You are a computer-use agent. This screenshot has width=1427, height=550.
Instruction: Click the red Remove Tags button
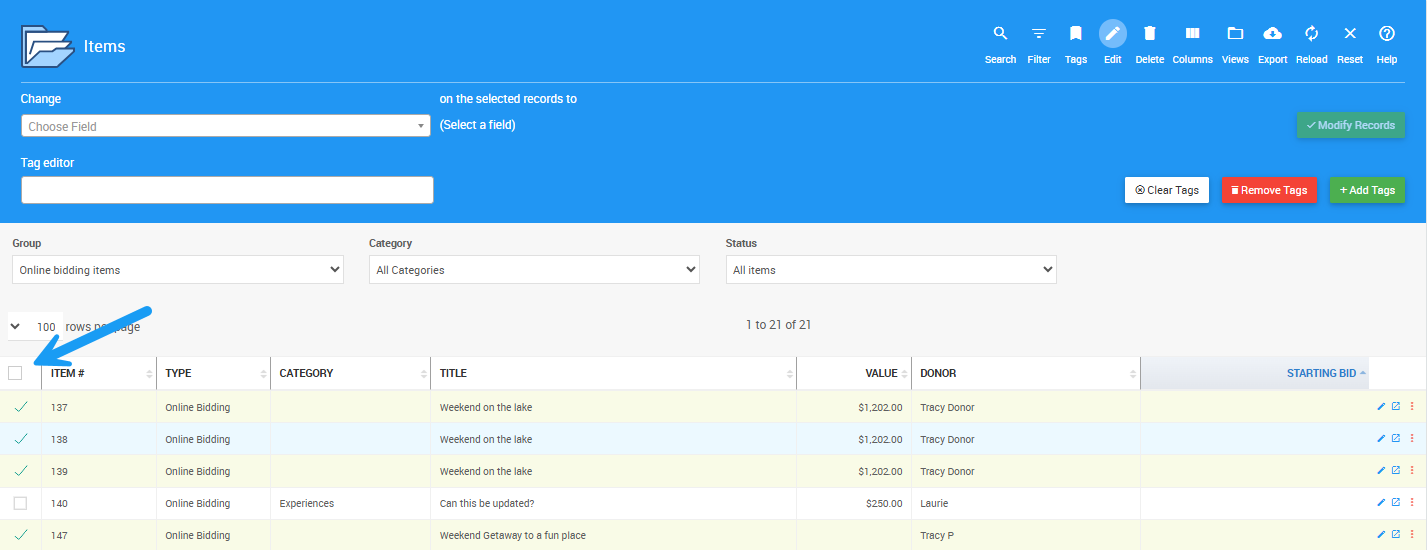[1269, 190]
